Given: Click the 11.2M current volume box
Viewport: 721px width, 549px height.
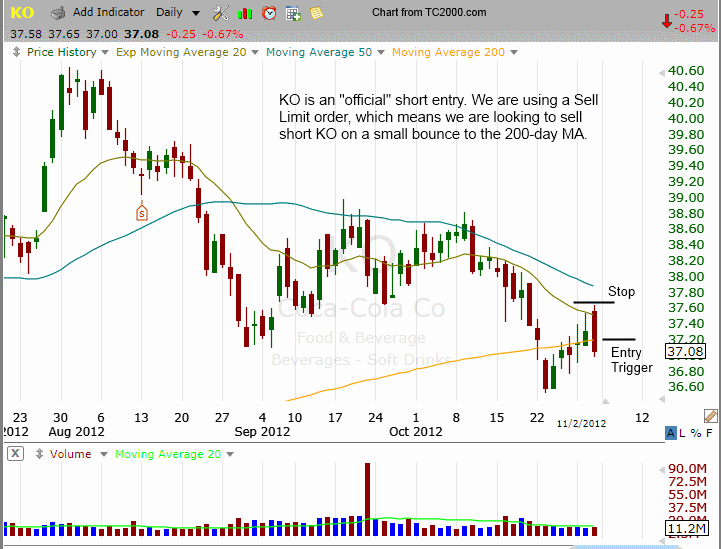Looking at the screenshot, I should point(686,528).
